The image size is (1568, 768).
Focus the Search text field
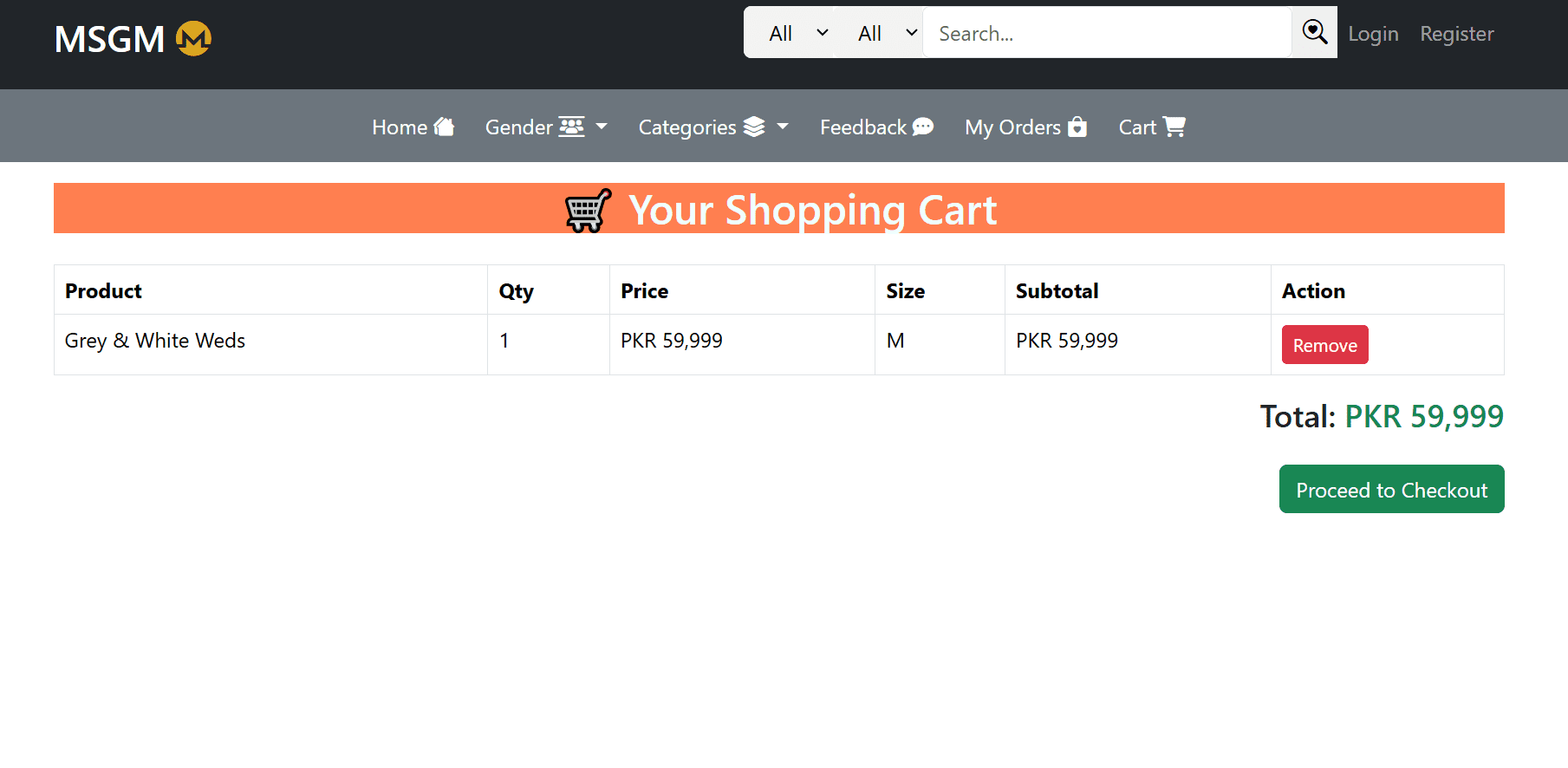1107,33
